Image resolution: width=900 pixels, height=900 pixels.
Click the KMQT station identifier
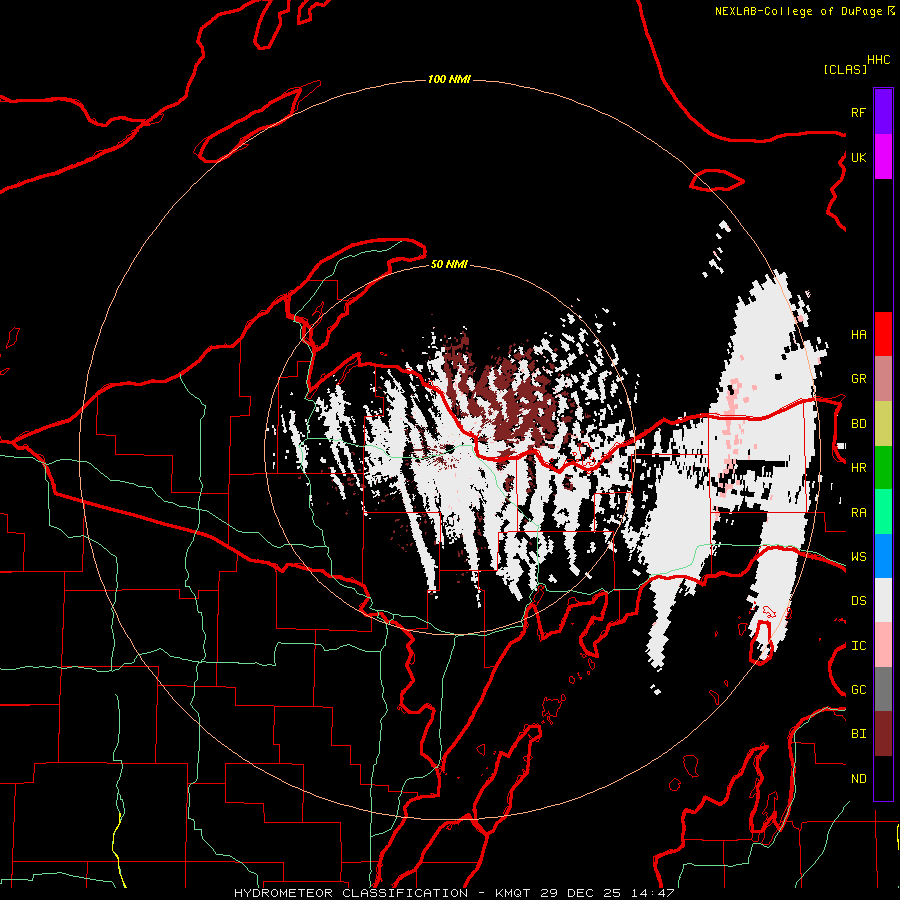pos(513,893)
